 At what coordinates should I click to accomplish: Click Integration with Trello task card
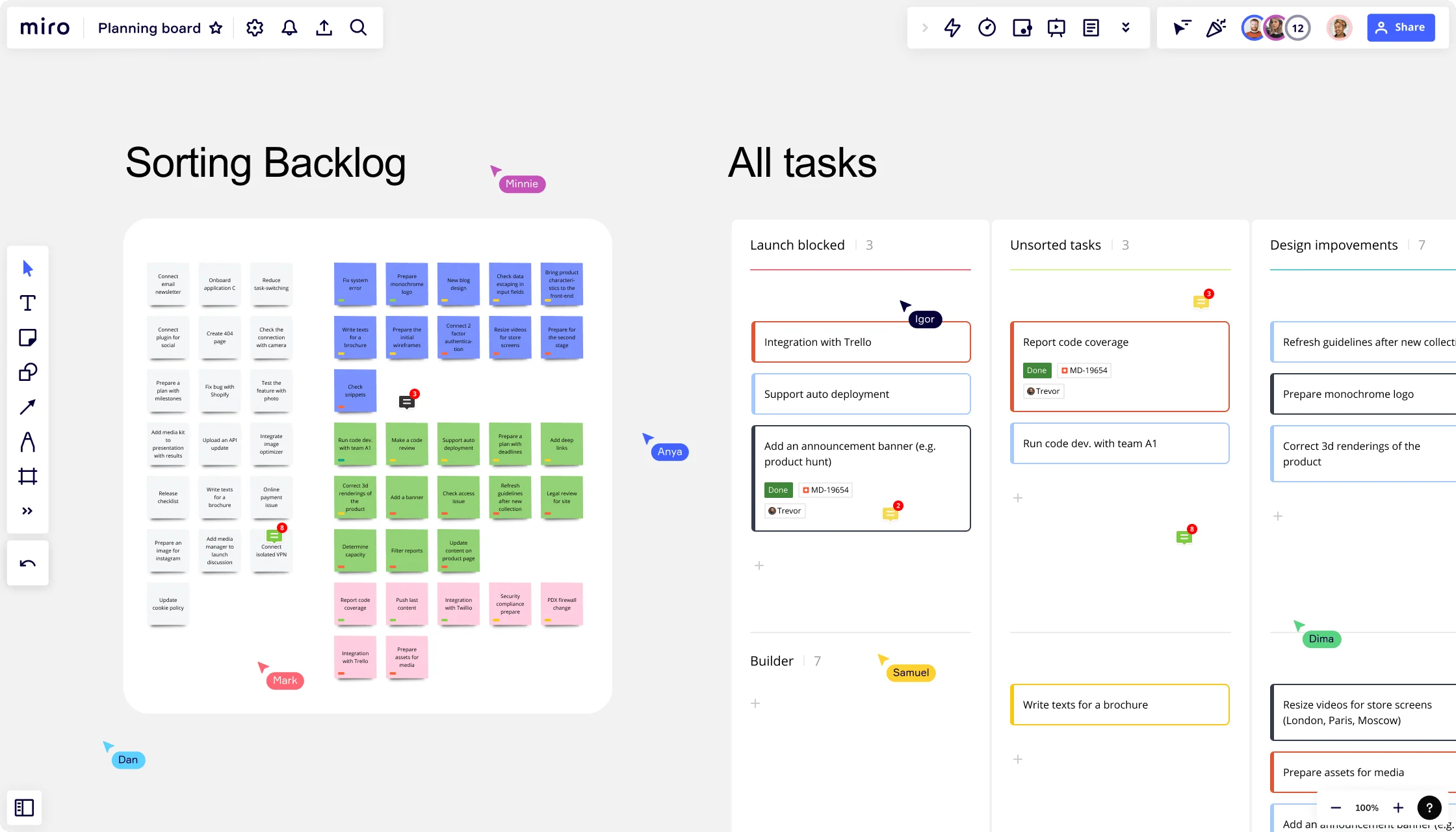[860, 342]
